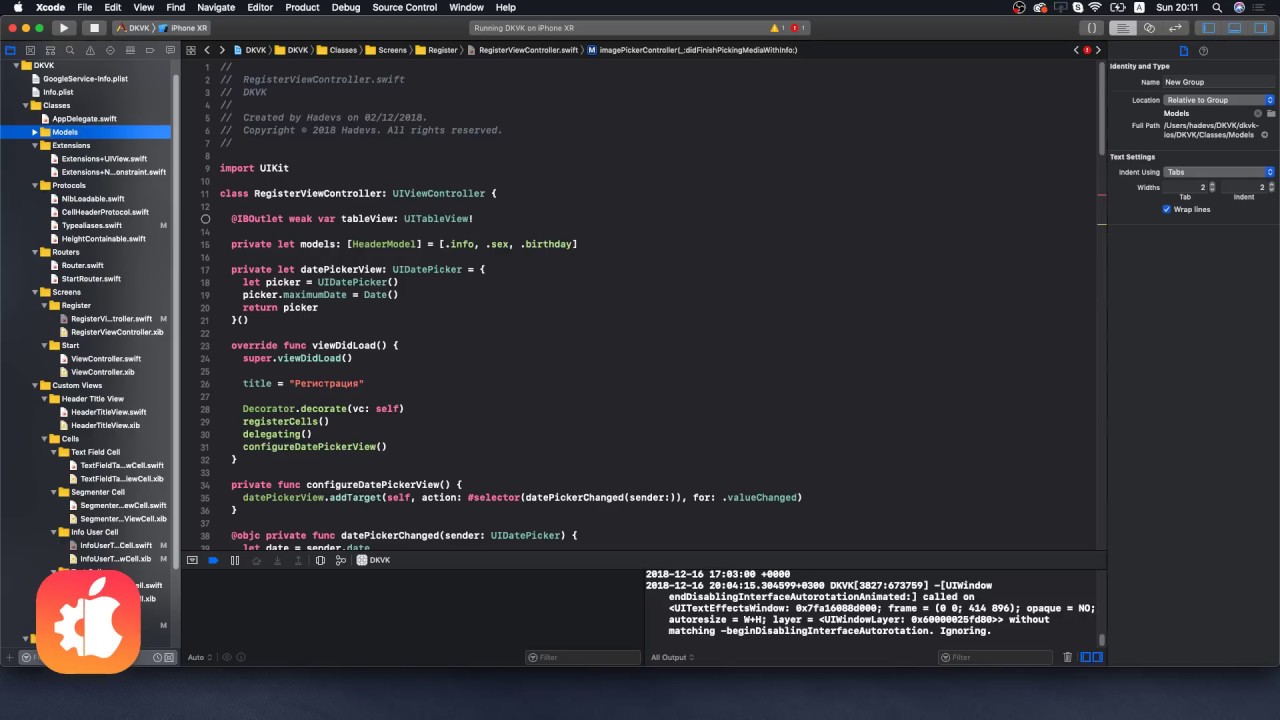Click the IBOutlet connection circle for tableView

tap(206, 218)
